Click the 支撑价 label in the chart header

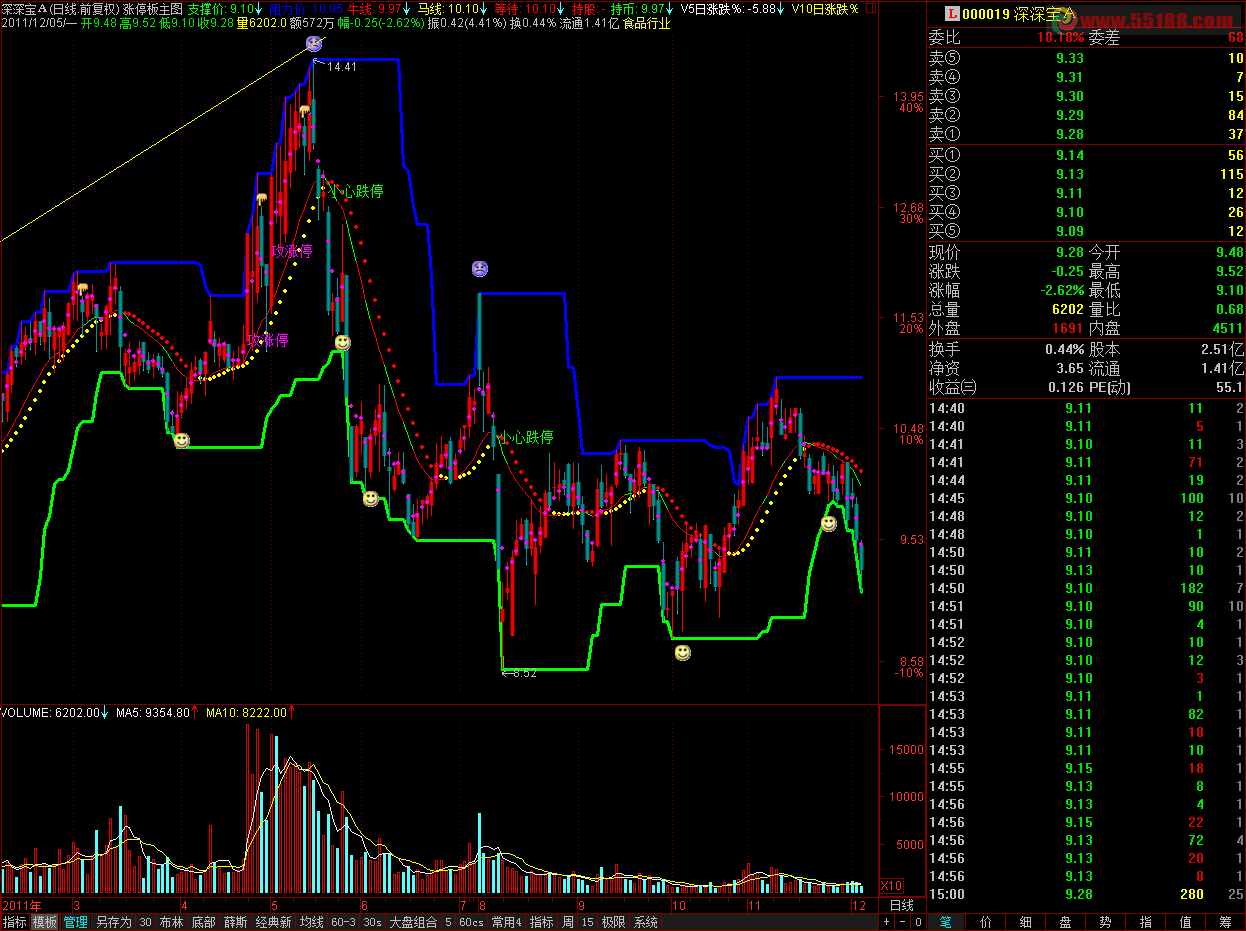pyautogui.click(x=206, y=8)
